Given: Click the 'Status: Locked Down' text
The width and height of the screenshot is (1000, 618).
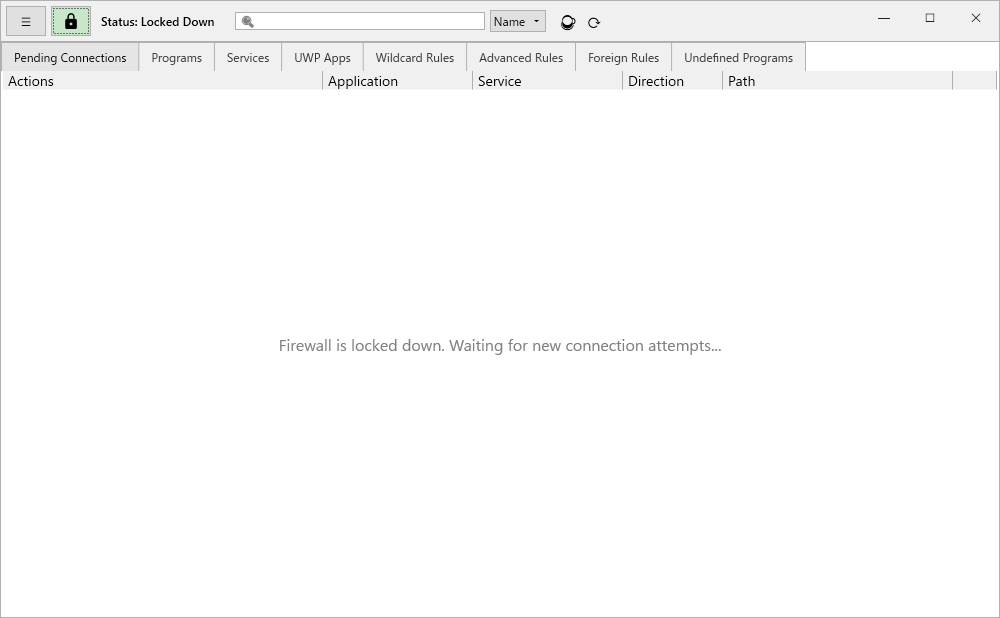Looking at the screenshot, I should tap(158, 22).
